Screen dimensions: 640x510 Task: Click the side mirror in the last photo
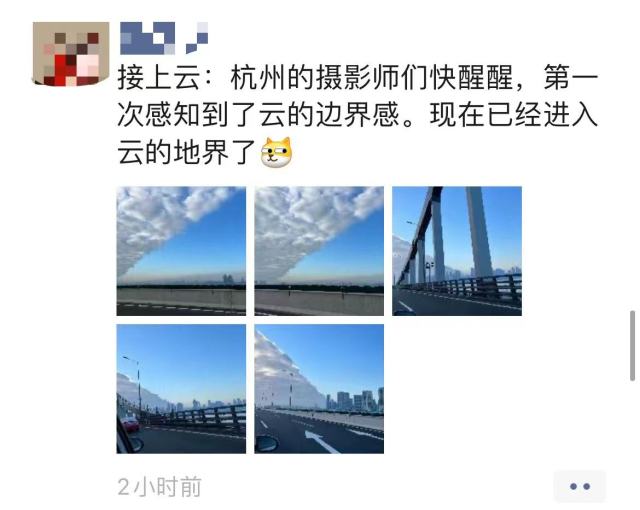tap(267, 444)
